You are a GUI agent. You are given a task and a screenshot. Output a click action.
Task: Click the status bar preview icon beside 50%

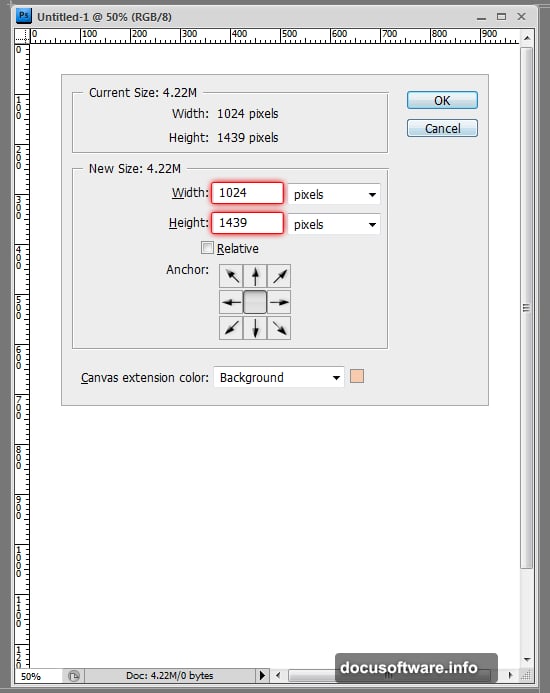point(73,676)
